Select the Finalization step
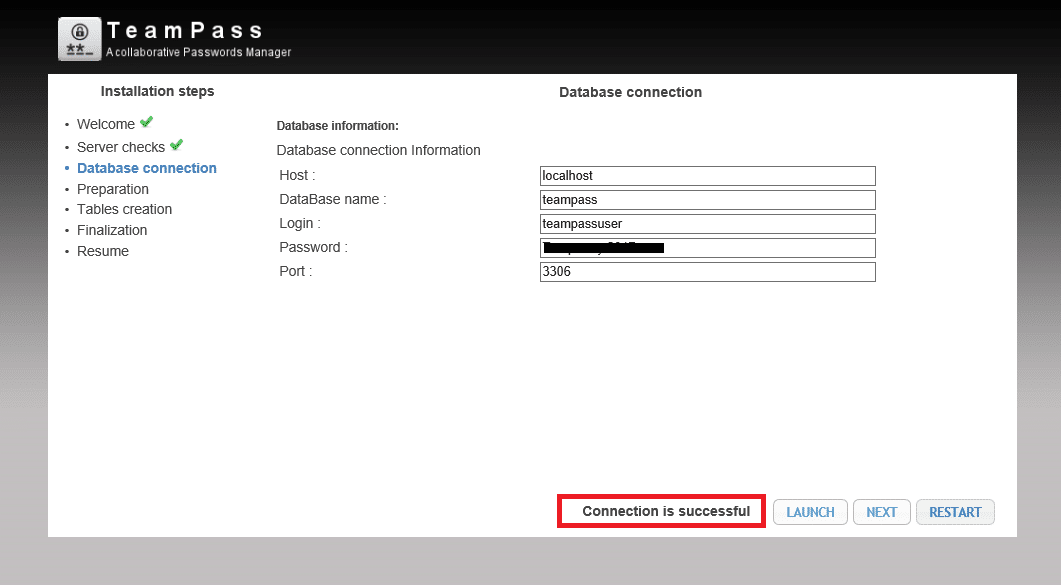 pos(112,231)
